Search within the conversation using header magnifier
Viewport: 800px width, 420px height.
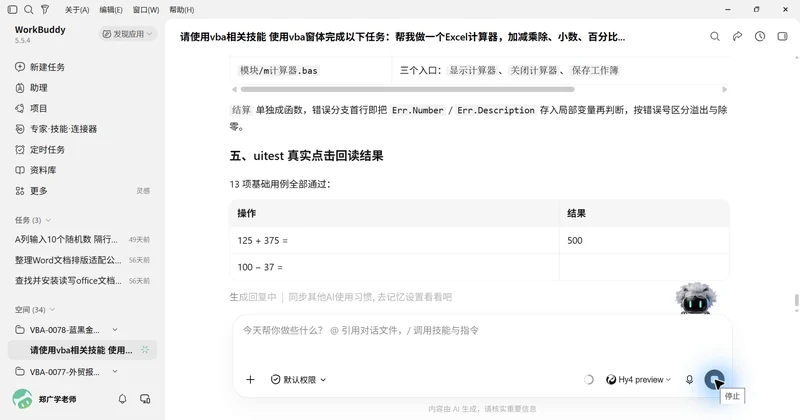tap(715, 36)
